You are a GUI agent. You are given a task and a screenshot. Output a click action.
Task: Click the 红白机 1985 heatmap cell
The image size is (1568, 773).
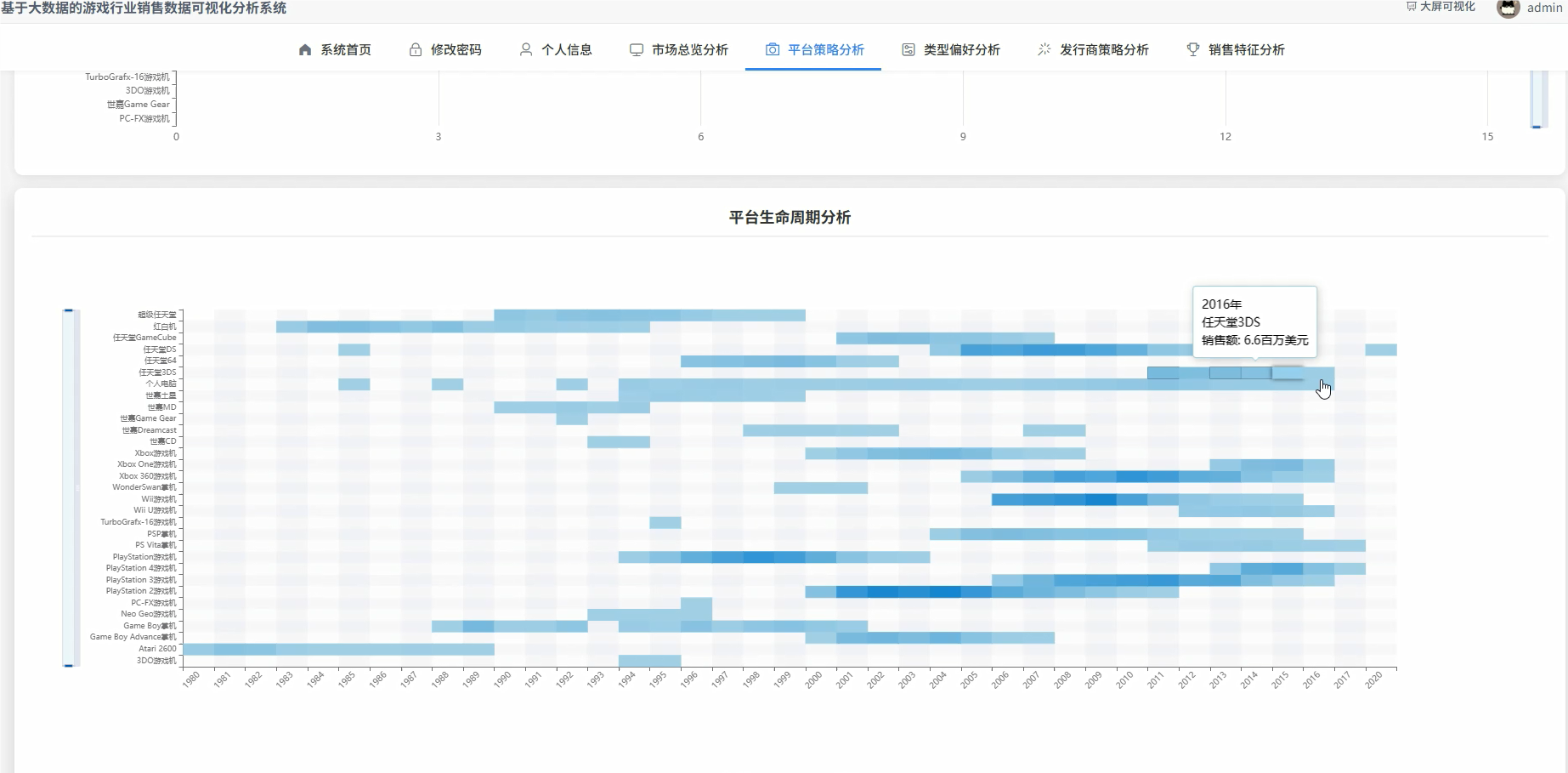[x=354, y=327]
